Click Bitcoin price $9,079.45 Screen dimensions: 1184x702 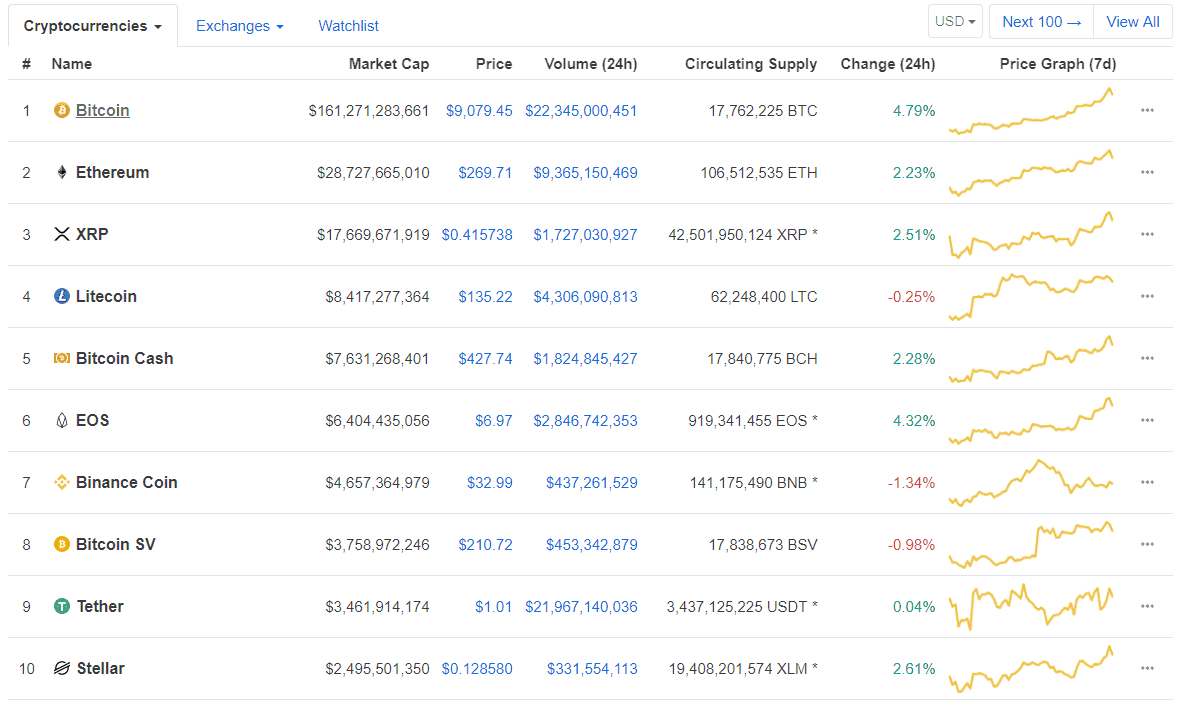479,111
